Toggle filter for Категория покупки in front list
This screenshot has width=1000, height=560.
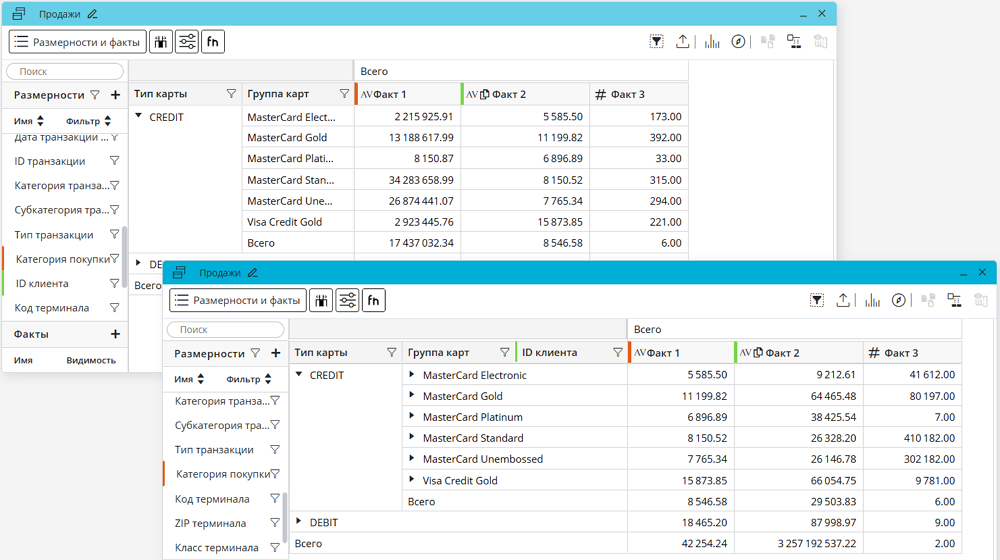275,474
